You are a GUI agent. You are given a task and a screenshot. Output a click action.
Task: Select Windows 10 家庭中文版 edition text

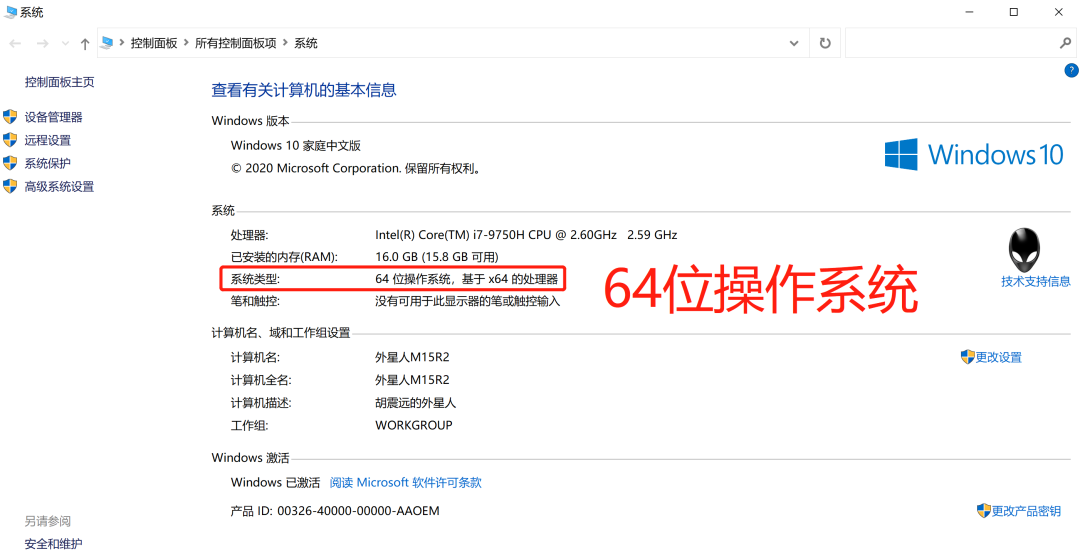(x=295, y=145)
